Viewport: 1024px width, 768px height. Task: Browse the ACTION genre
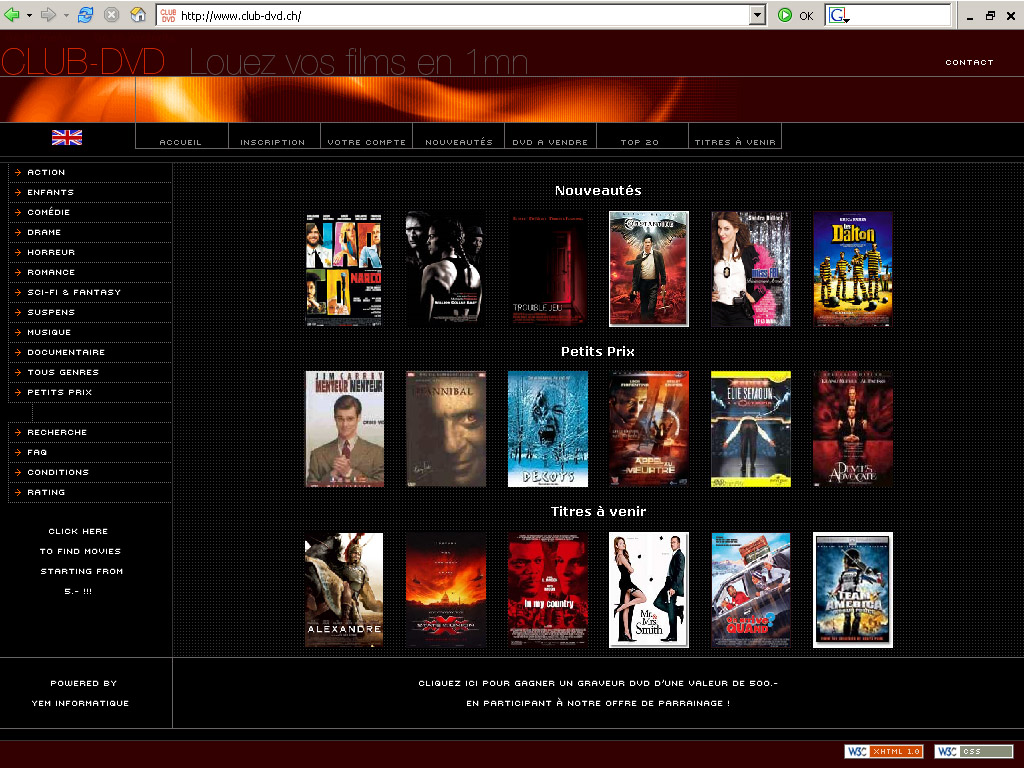[90, 172]
